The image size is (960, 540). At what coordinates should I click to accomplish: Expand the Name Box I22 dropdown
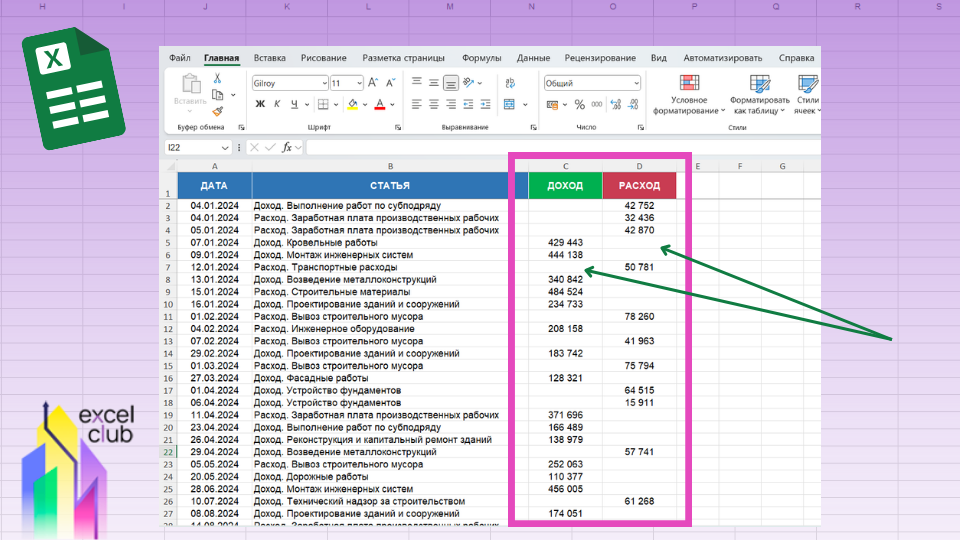[x=225, y=148]
